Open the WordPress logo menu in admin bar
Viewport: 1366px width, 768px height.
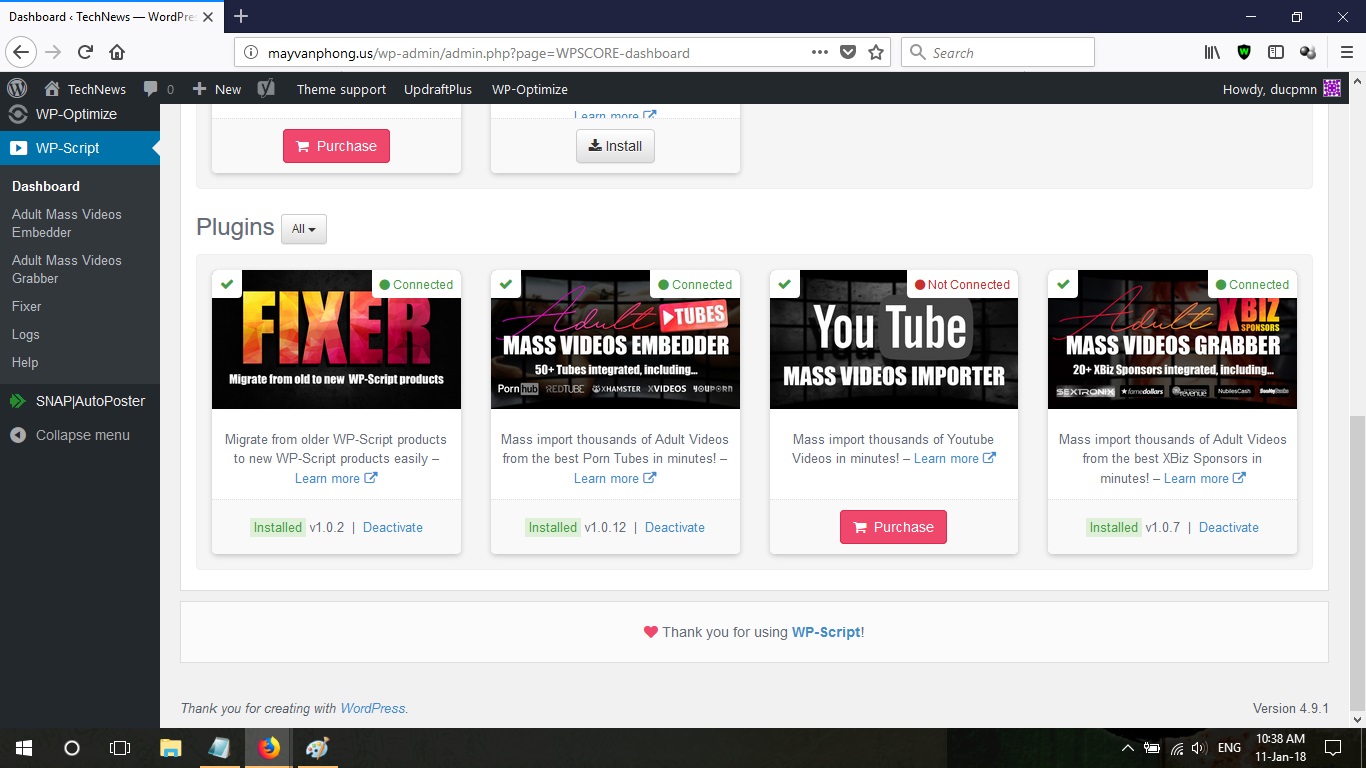coord(18,89)
